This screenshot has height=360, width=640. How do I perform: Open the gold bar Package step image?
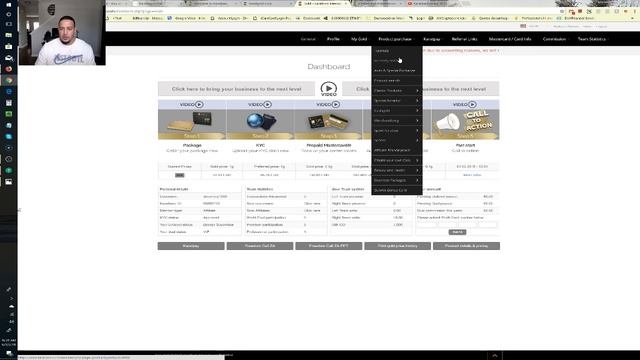point(192,124)
